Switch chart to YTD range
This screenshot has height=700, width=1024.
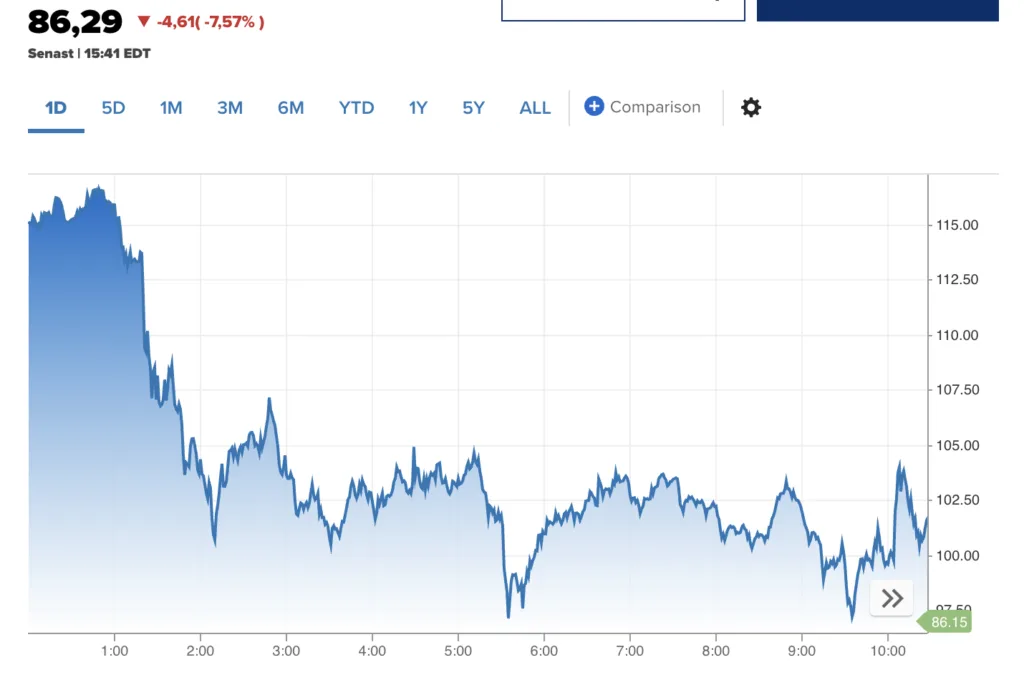[356, 108]
